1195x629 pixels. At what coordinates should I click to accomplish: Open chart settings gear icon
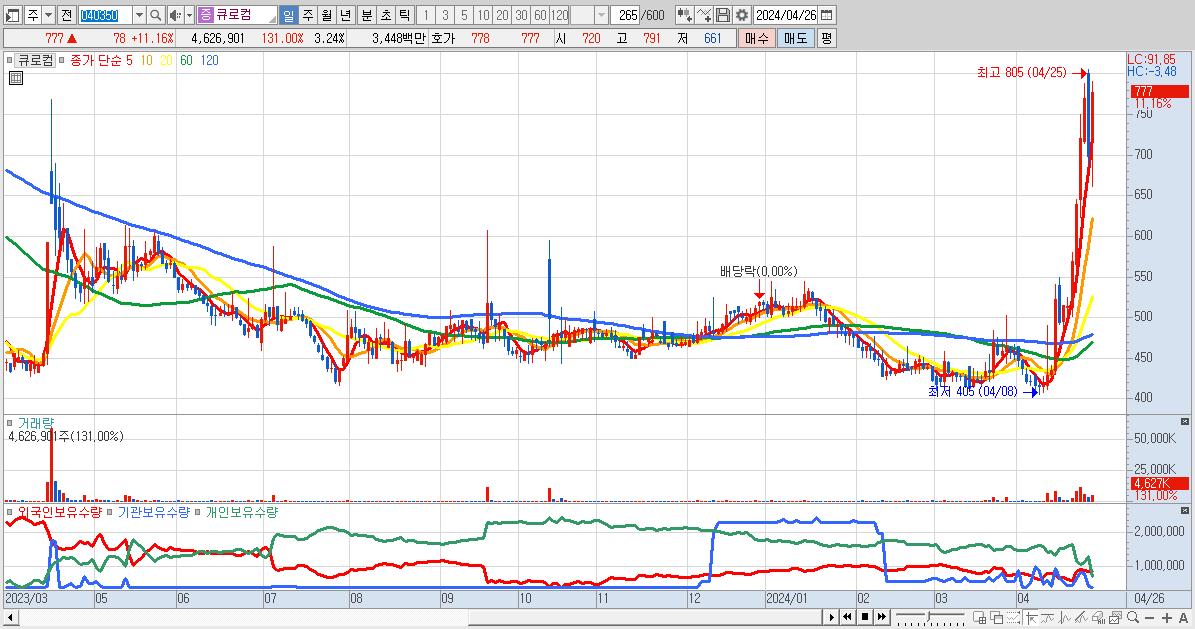click(x=741, y=15)
